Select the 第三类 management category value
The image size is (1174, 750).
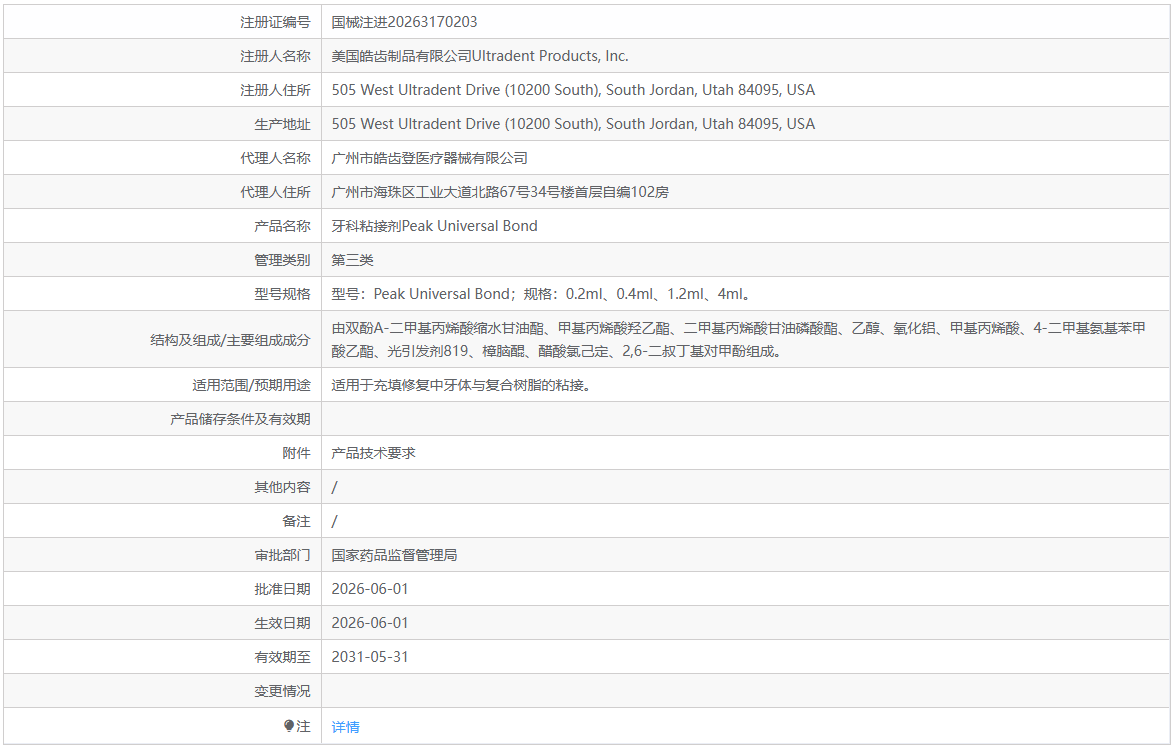(353, 260)
